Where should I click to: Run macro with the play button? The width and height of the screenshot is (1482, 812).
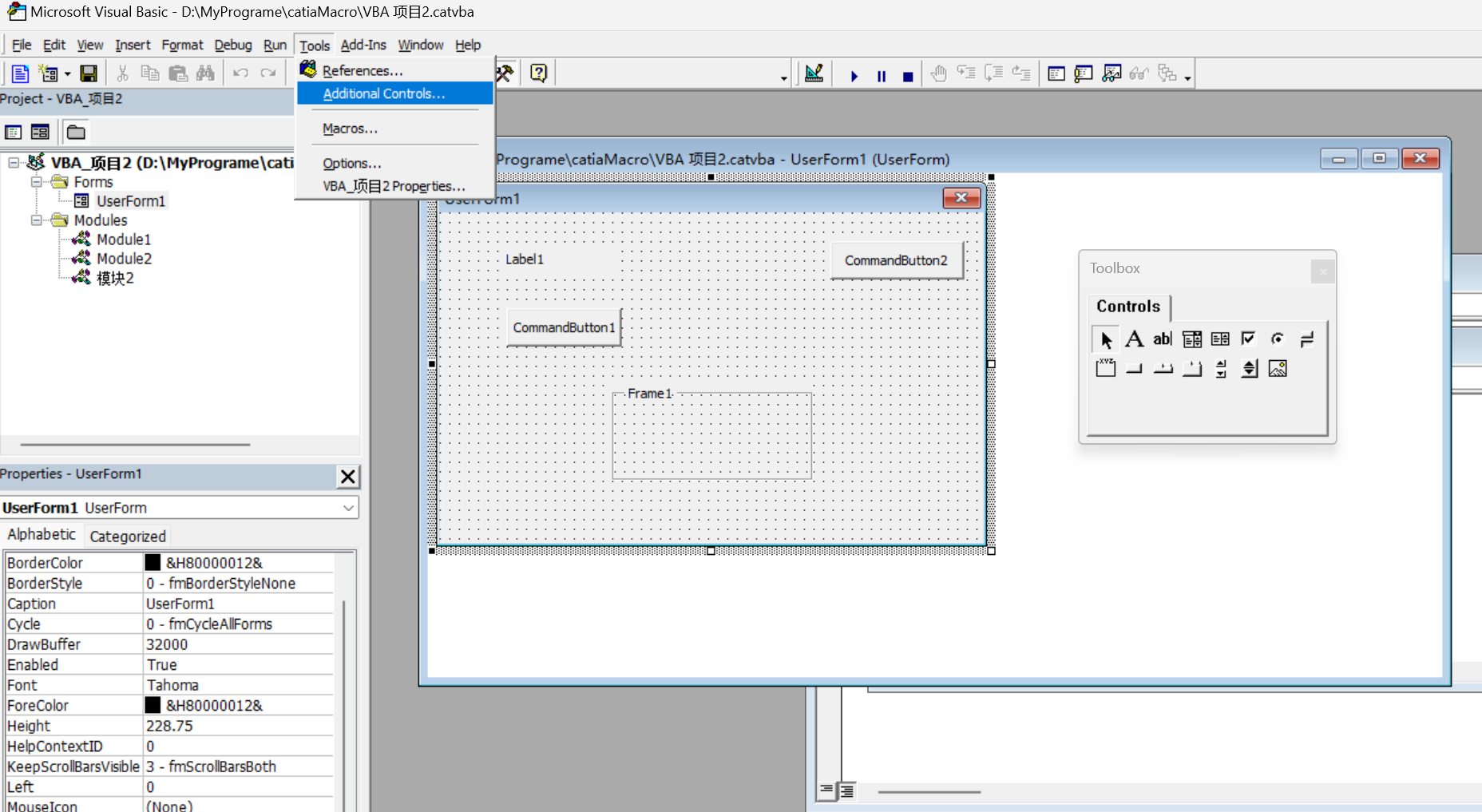854,76
